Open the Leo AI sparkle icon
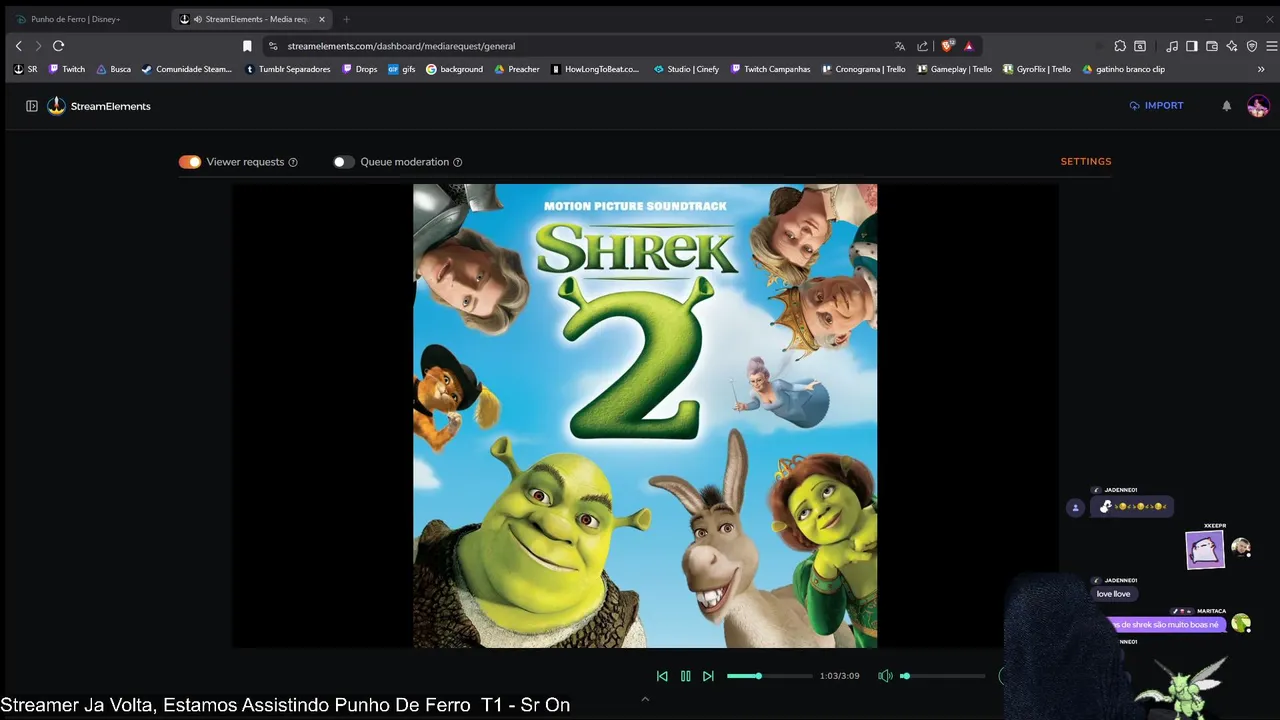The width and height of the screenshot is (1280, 720). [1232, 46]
